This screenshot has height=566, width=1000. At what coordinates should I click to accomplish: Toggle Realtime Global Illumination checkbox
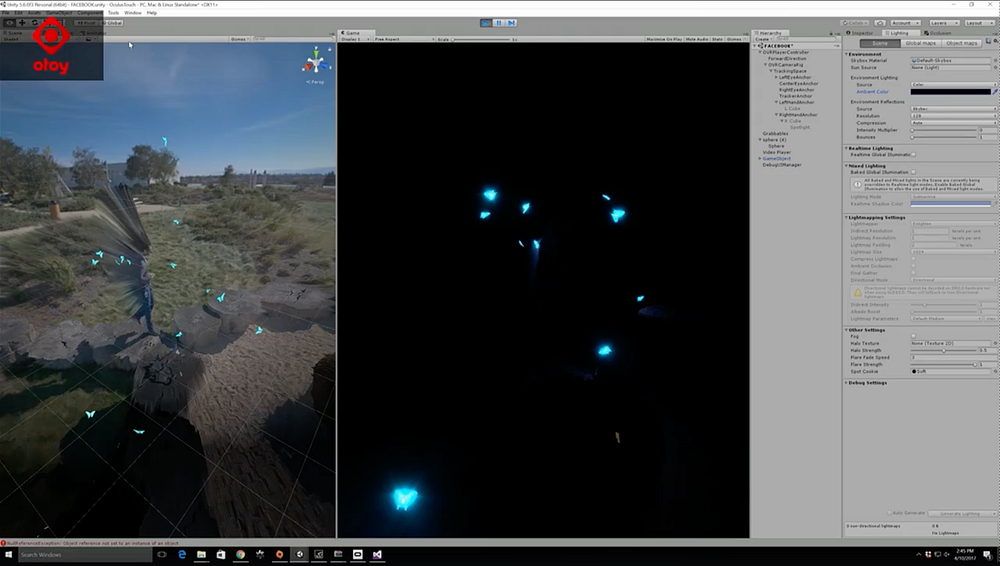[x=913, y=155]
